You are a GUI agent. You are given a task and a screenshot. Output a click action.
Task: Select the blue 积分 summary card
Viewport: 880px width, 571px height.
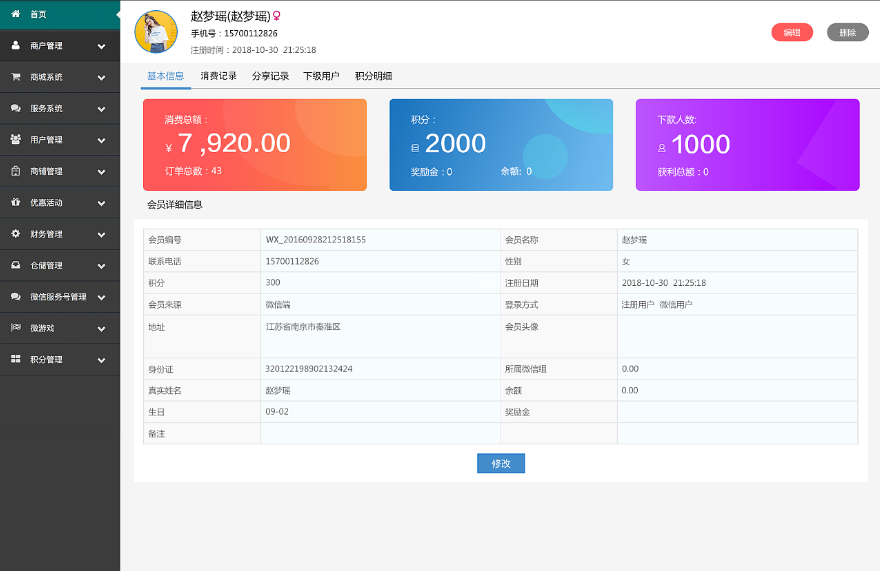pos(501,145)
